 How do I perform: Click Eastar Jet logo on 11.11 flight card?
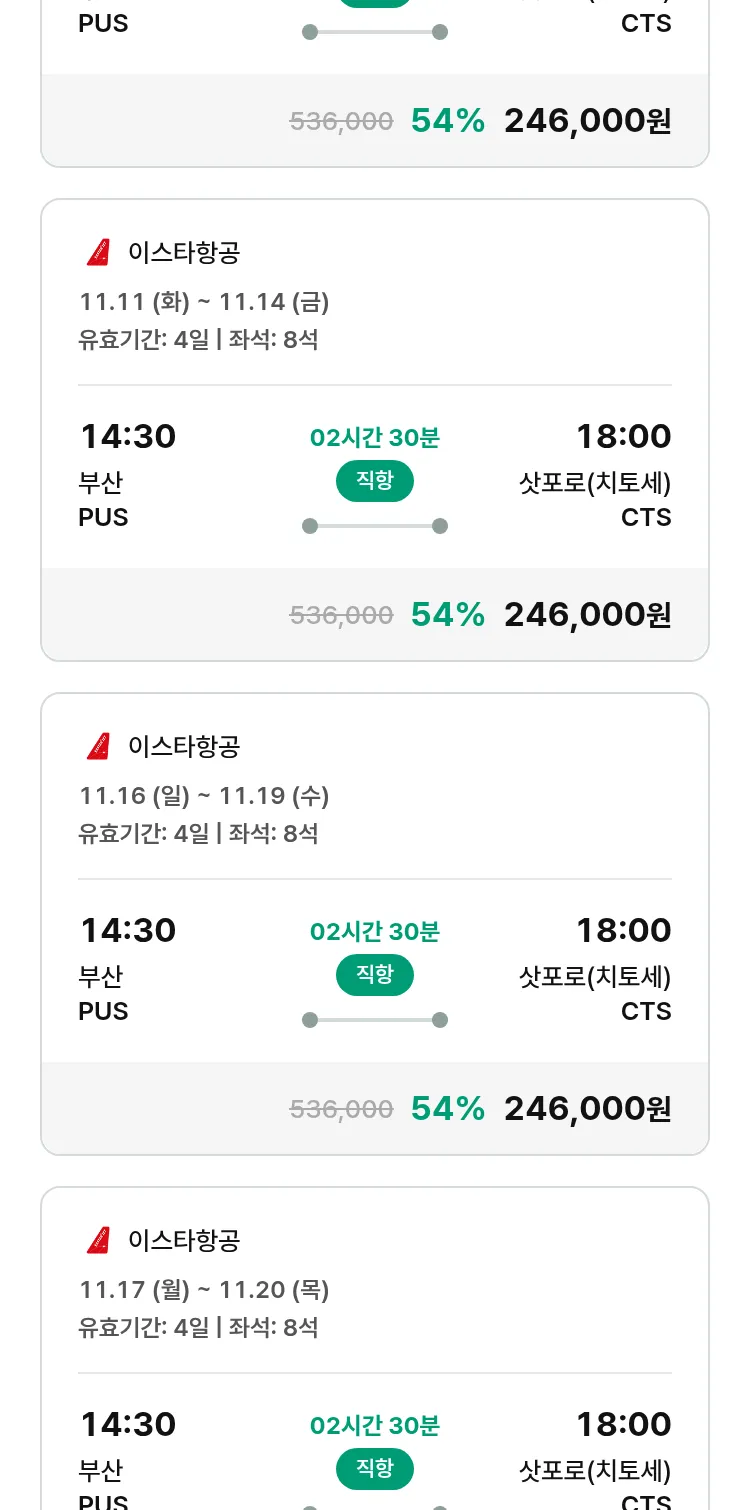[x=98, y=253]
